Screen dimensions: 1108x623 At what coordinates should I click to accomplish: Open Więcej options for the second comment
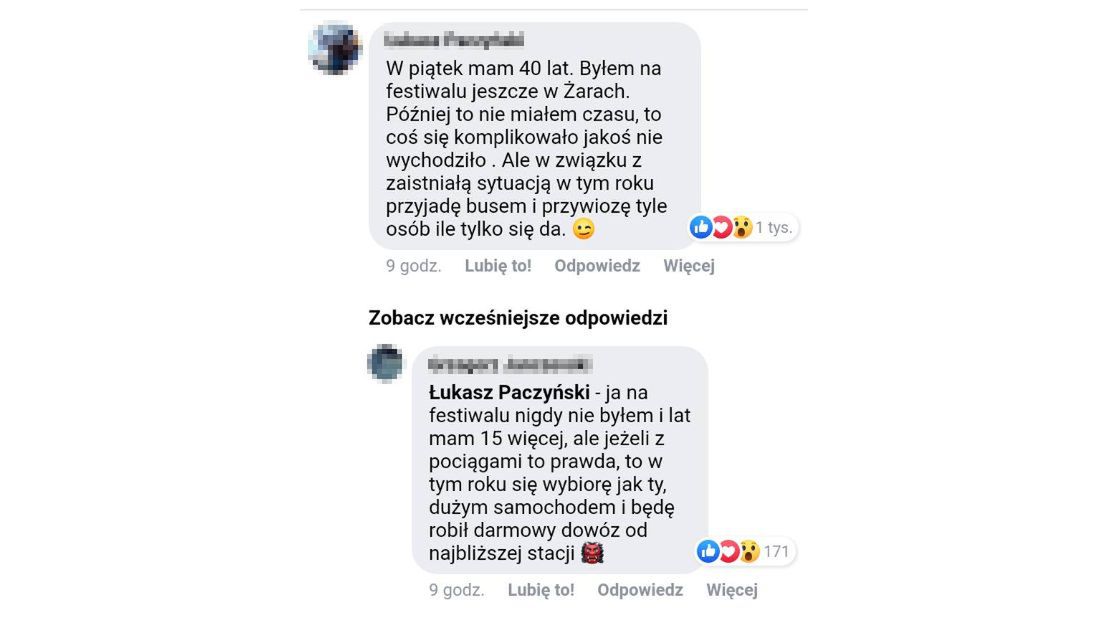click(731, 590)
